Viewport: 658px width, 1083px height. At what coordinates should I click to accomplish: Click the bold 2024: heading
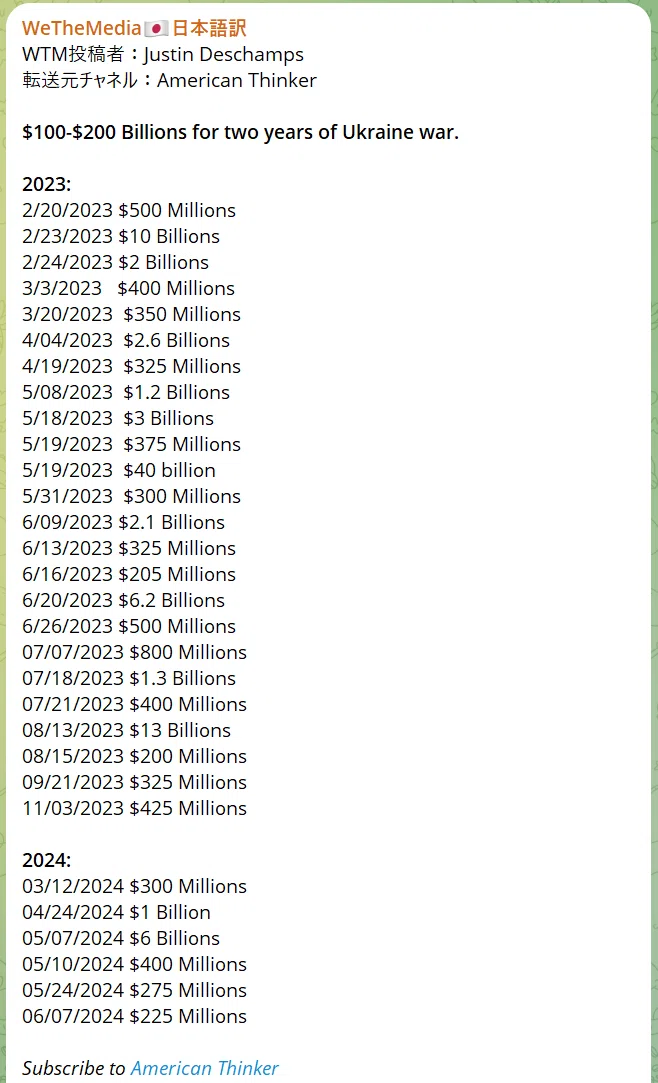pos(46,860)
